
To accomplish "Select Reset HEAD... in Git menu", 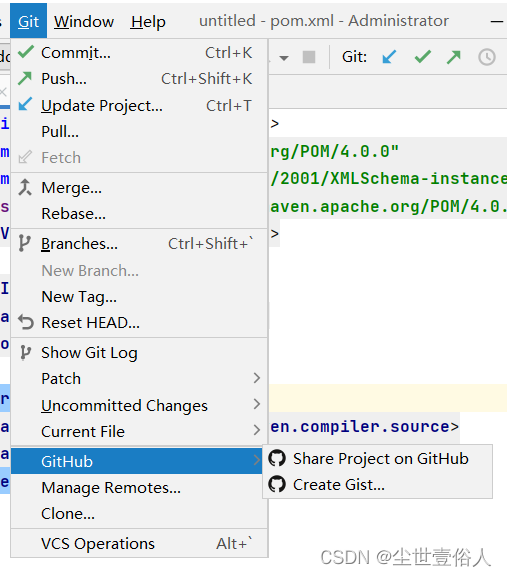I will coord(139,323).
